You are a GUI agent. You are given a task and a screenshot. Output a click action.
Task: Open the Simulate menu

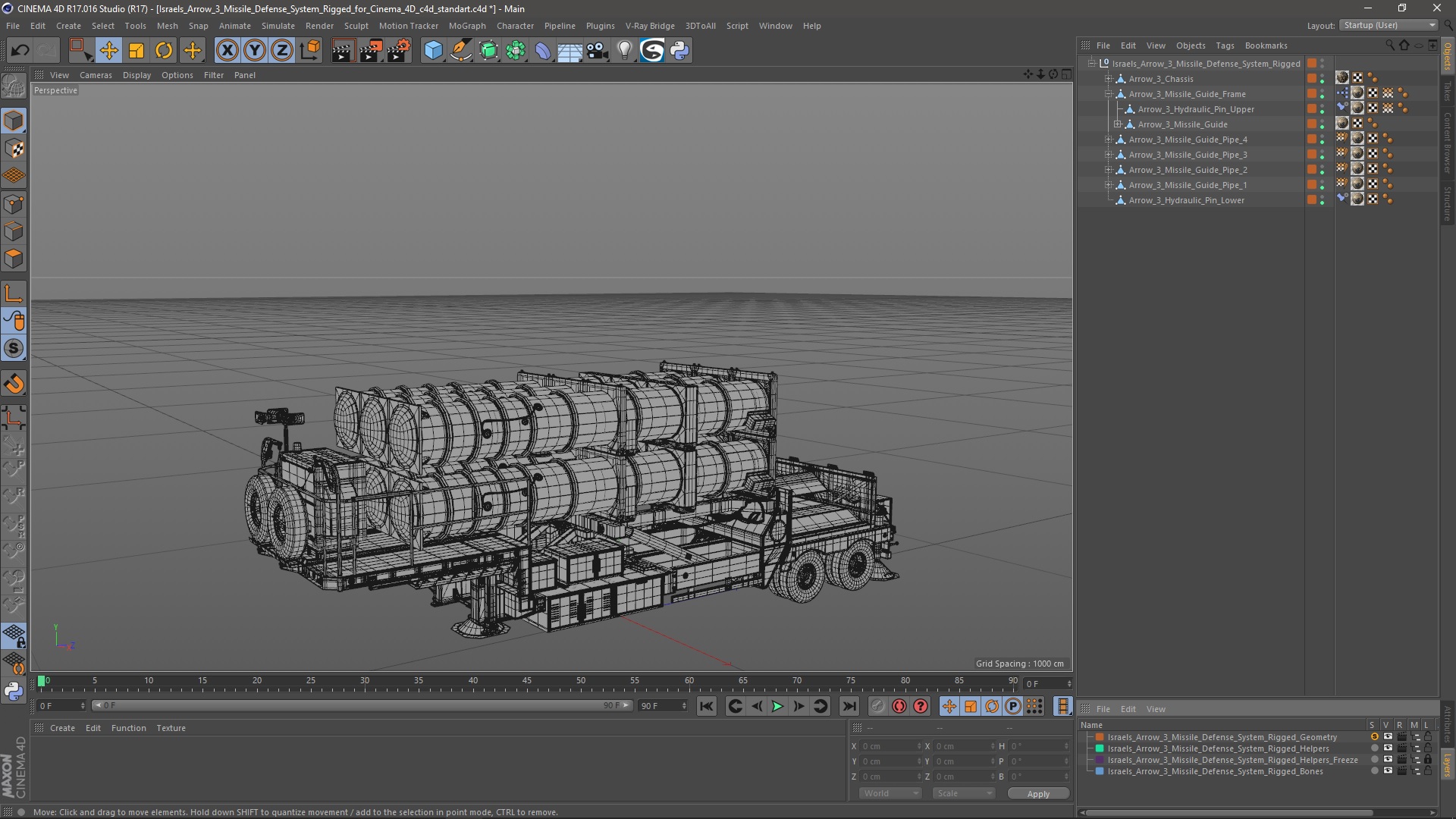pyautogui.click(x=278, y=26)
